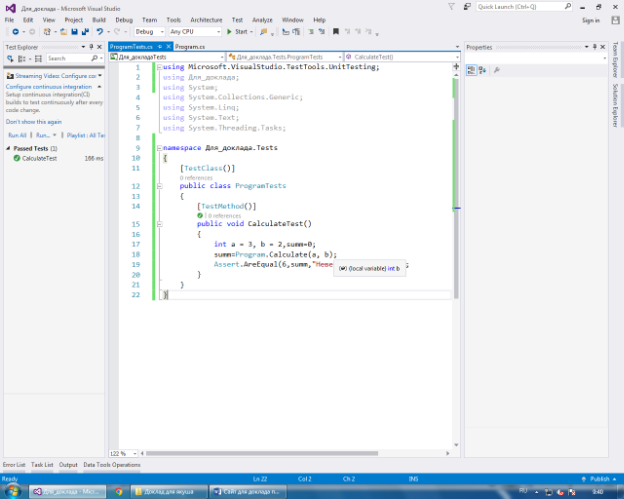Screen dimensions: 624x499
Task: Click the bookmark icon in toolbar
Action: [336, 32]
